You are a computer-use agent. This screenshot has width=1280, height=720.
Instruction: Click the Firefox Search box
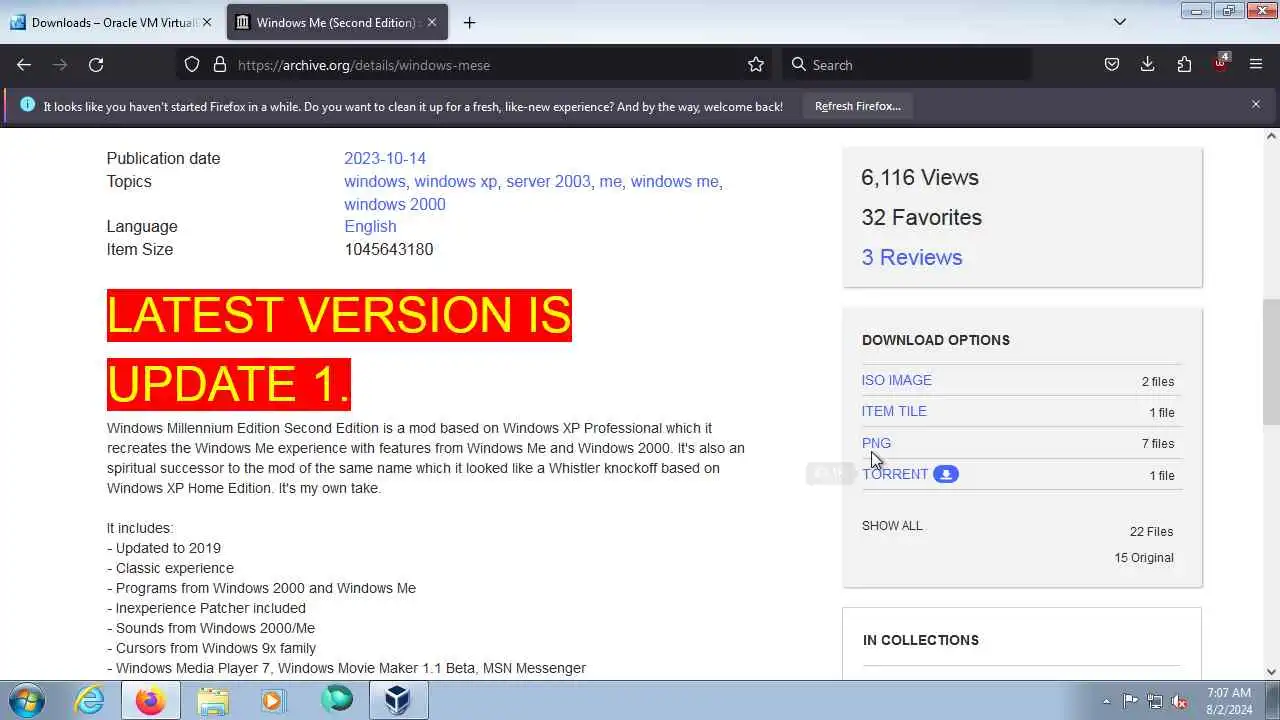[905, 65]
